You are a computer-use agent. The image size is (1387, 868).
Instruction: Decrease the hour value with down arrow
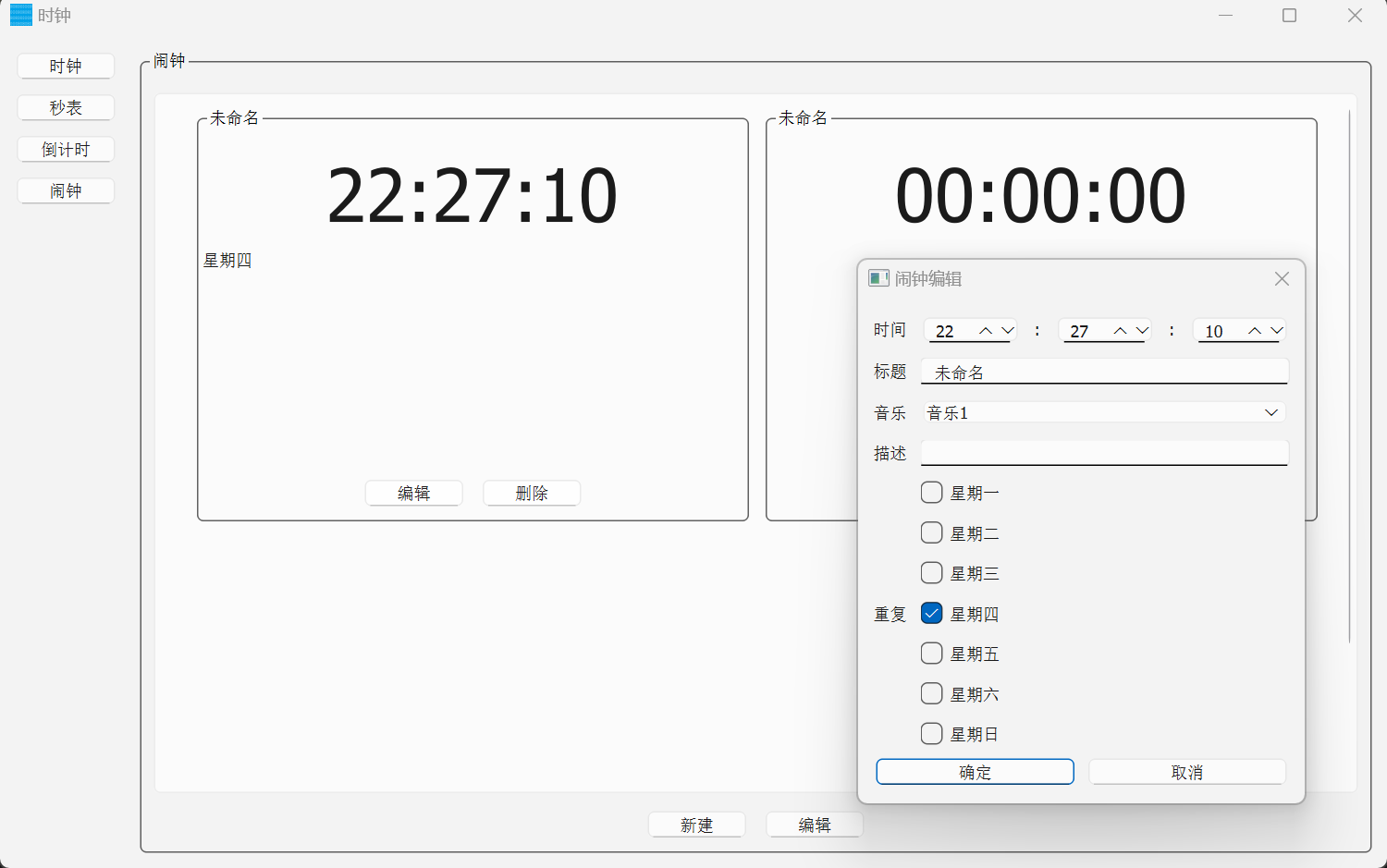click(x=1008, y=331)
